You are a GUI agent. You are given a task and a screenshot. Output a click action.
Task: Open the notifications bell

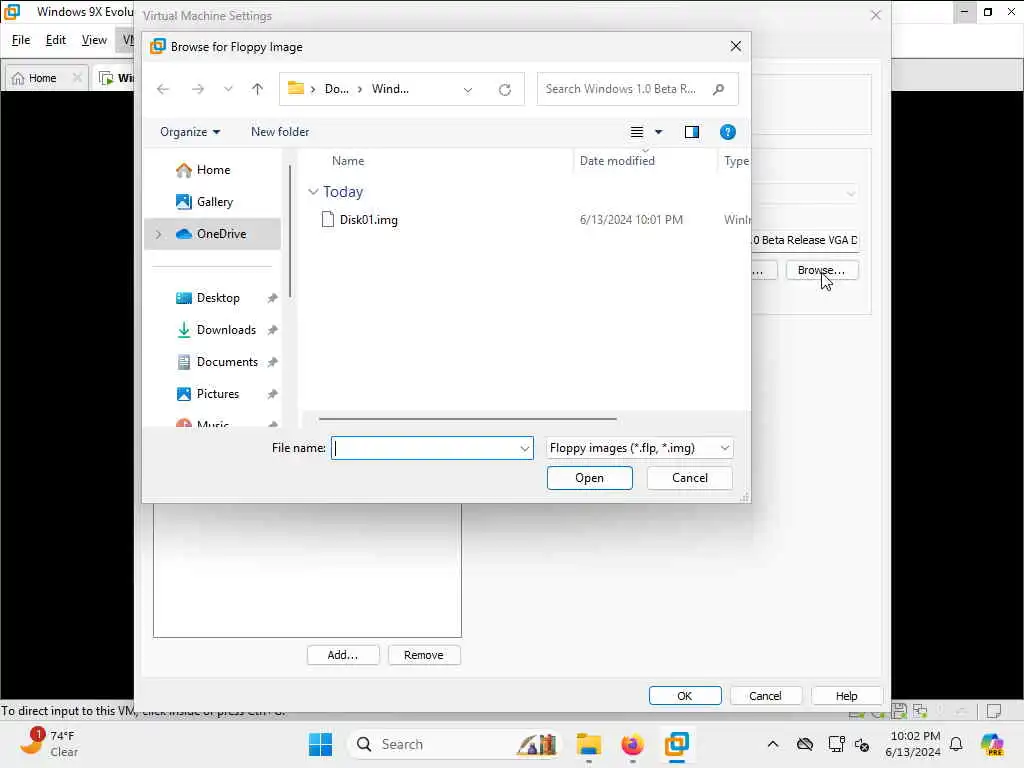point(956,744)
